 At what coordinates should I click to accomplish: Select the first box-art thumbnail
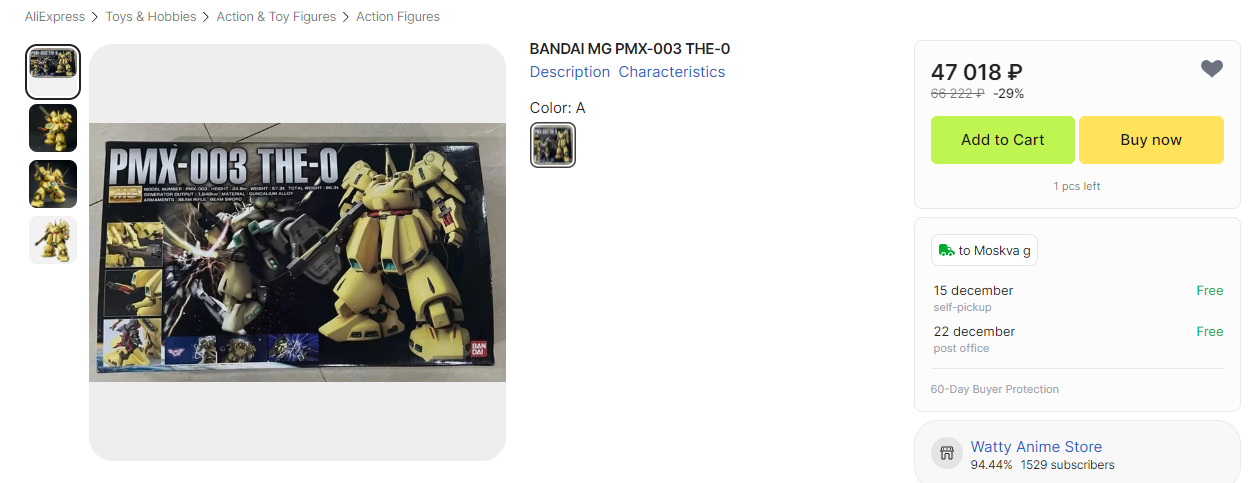[53, 71]
